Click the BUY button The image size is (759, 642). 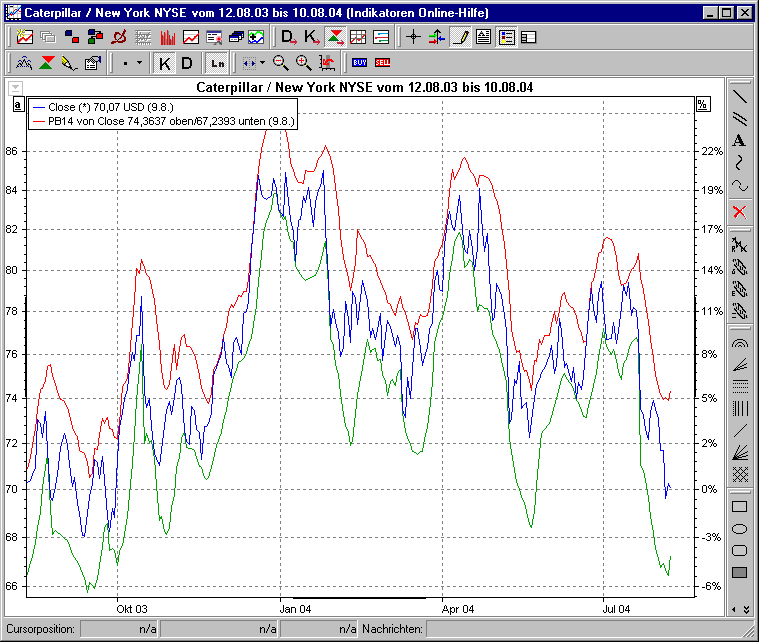[x=360, y=63]
